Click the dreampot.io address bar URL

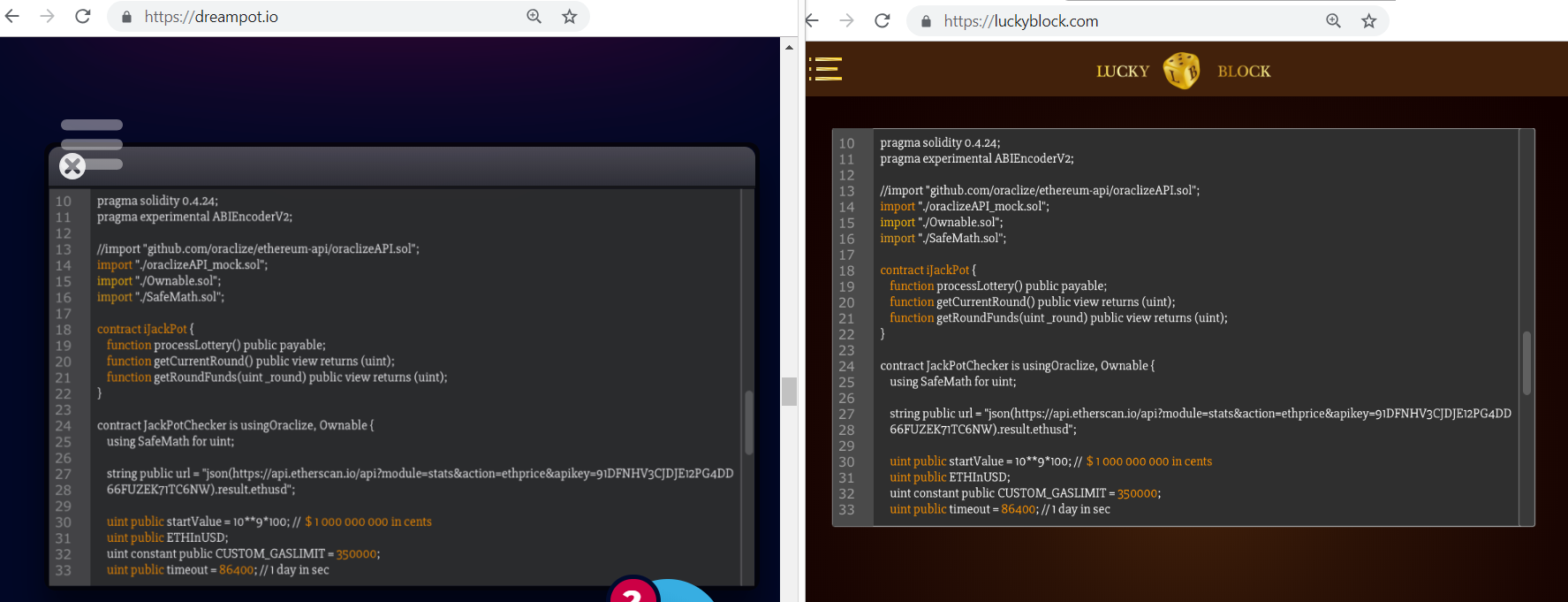pyautogui.click(x=211, y=17)
